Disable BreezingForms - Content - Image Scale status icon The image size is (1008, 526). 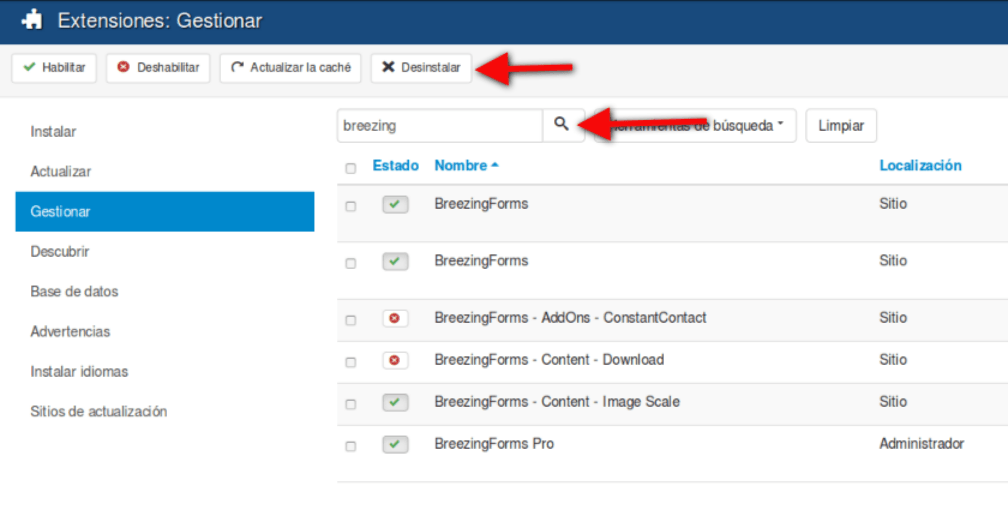[x=395, y=403]
